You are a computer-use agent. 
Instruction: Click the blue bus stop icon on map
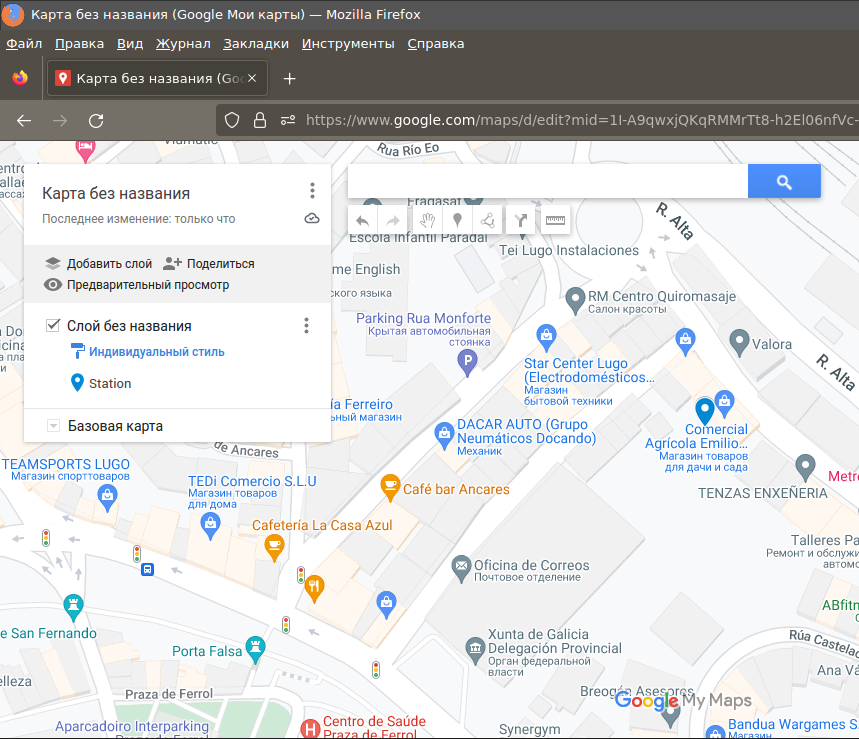point(147,570)
